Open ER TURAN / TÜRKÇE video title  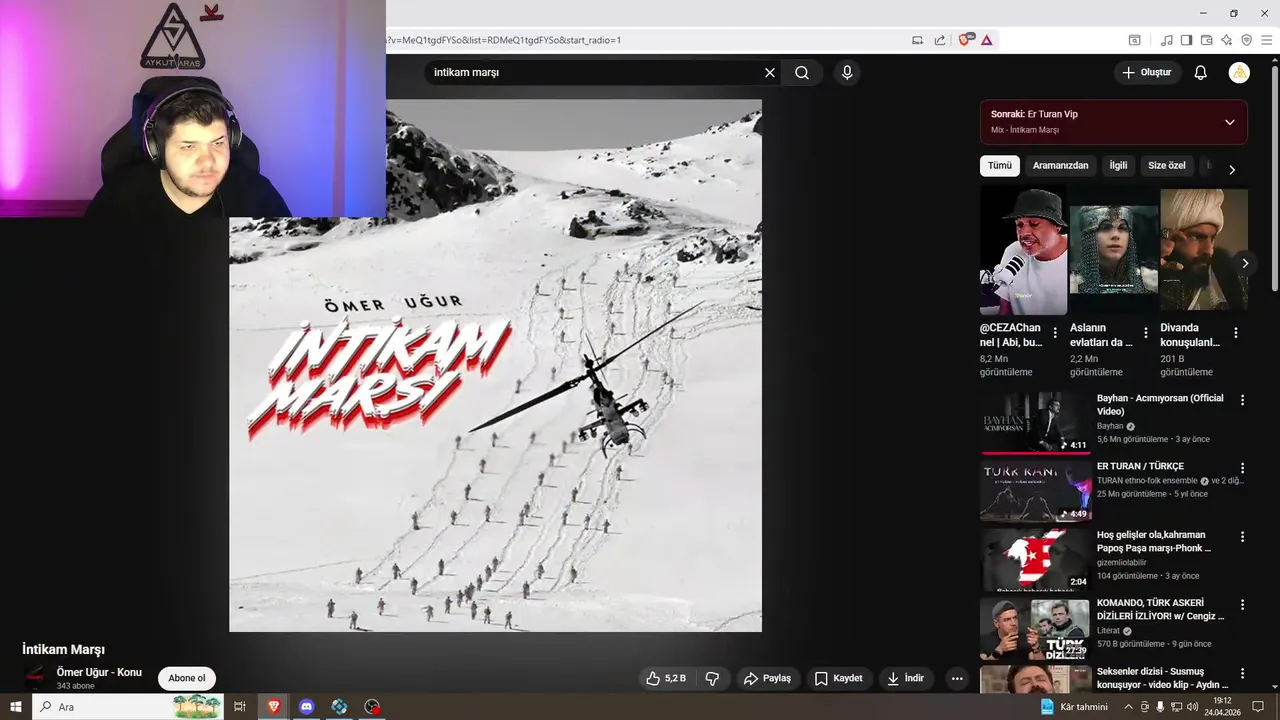[x=1140, y=466]
